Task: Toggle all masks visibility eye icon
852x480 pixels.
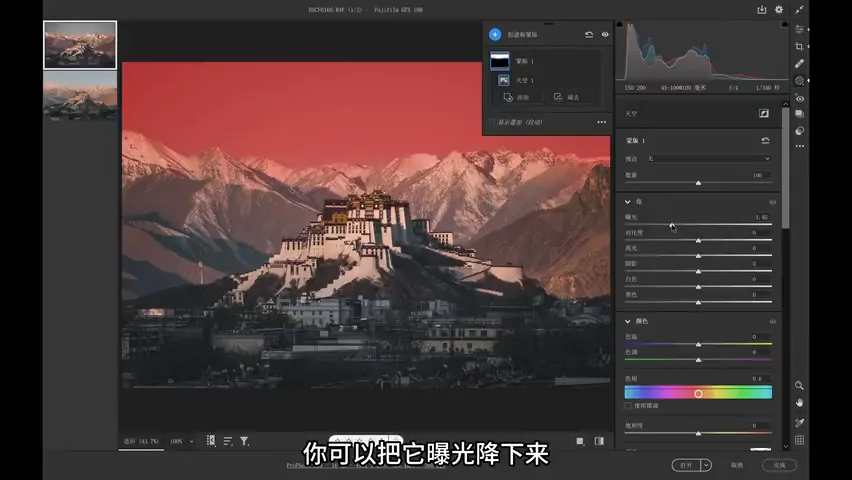Action: coord(605,34)
